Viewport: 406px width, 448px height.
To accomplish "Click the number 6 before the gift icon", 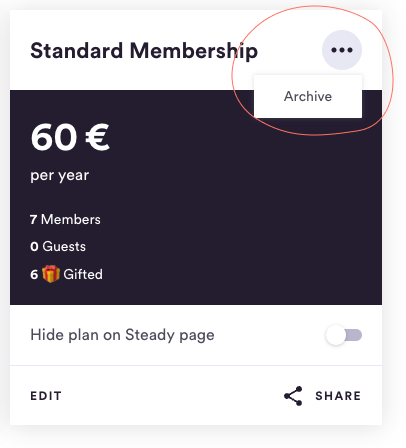I will coord(34,275).
